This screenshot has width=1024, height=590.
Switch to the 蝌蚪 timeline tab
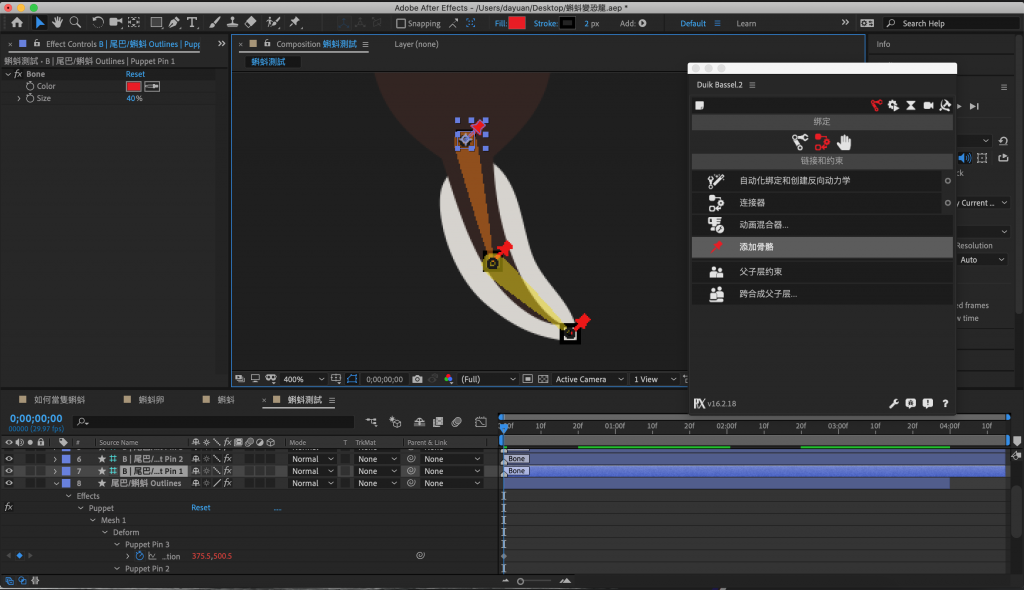click(225, 400)
